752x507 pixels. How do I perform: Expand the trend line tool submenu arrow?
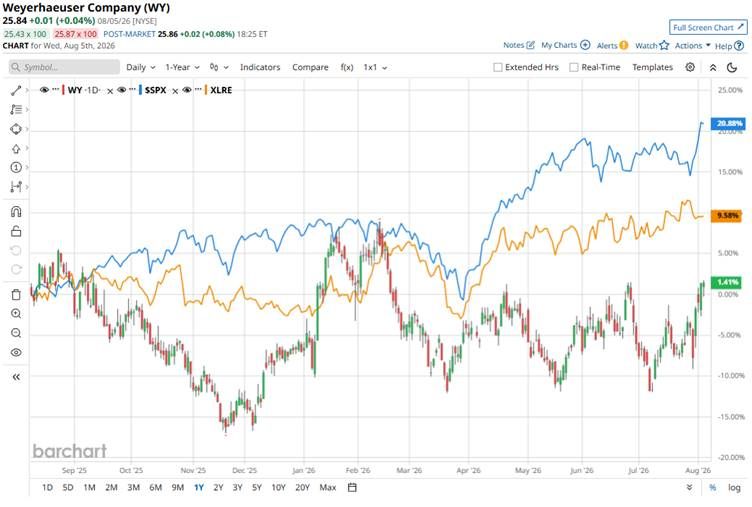pos(27,90)
